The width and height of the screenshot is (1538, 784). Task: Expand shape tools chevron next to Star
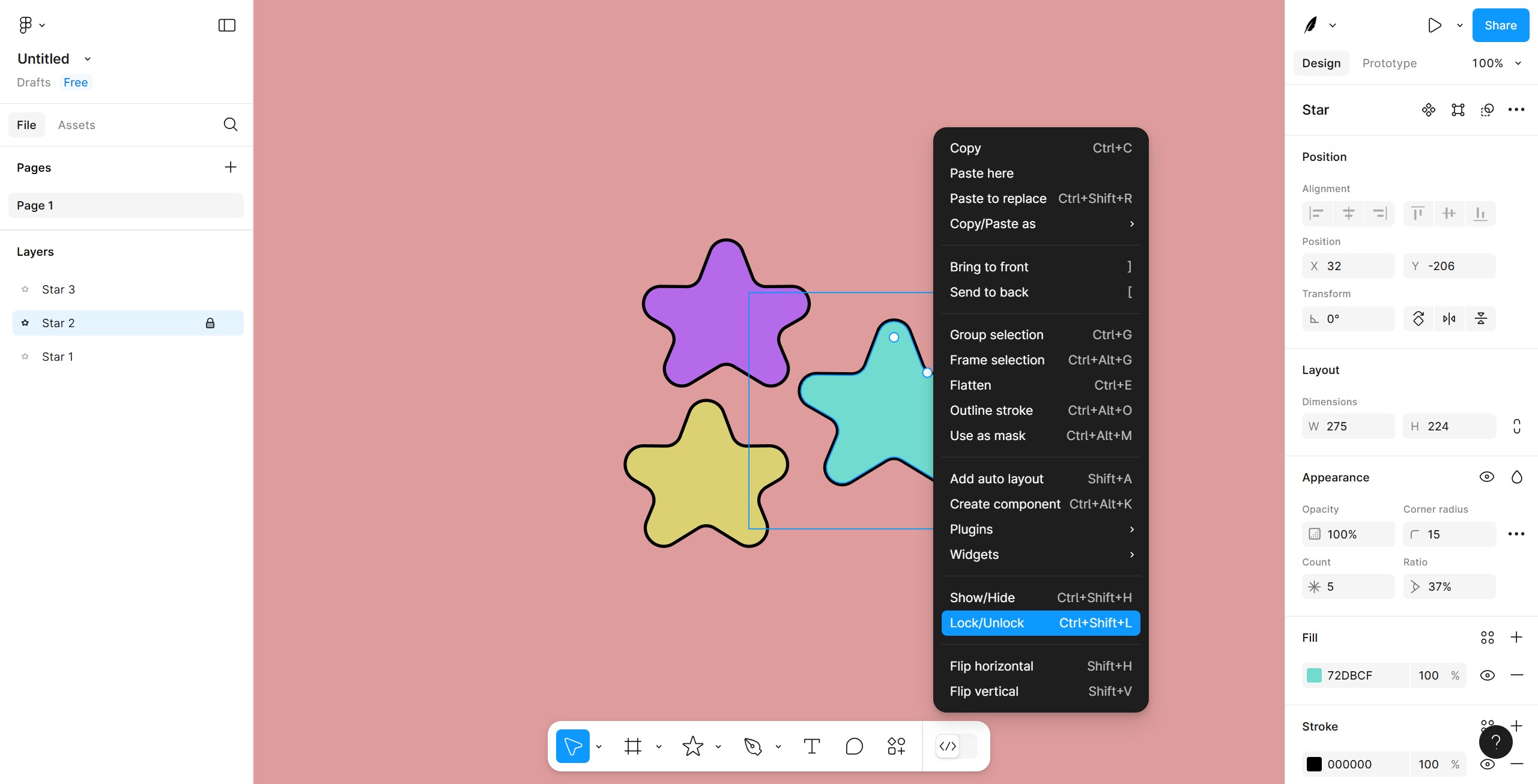(718, 747)
